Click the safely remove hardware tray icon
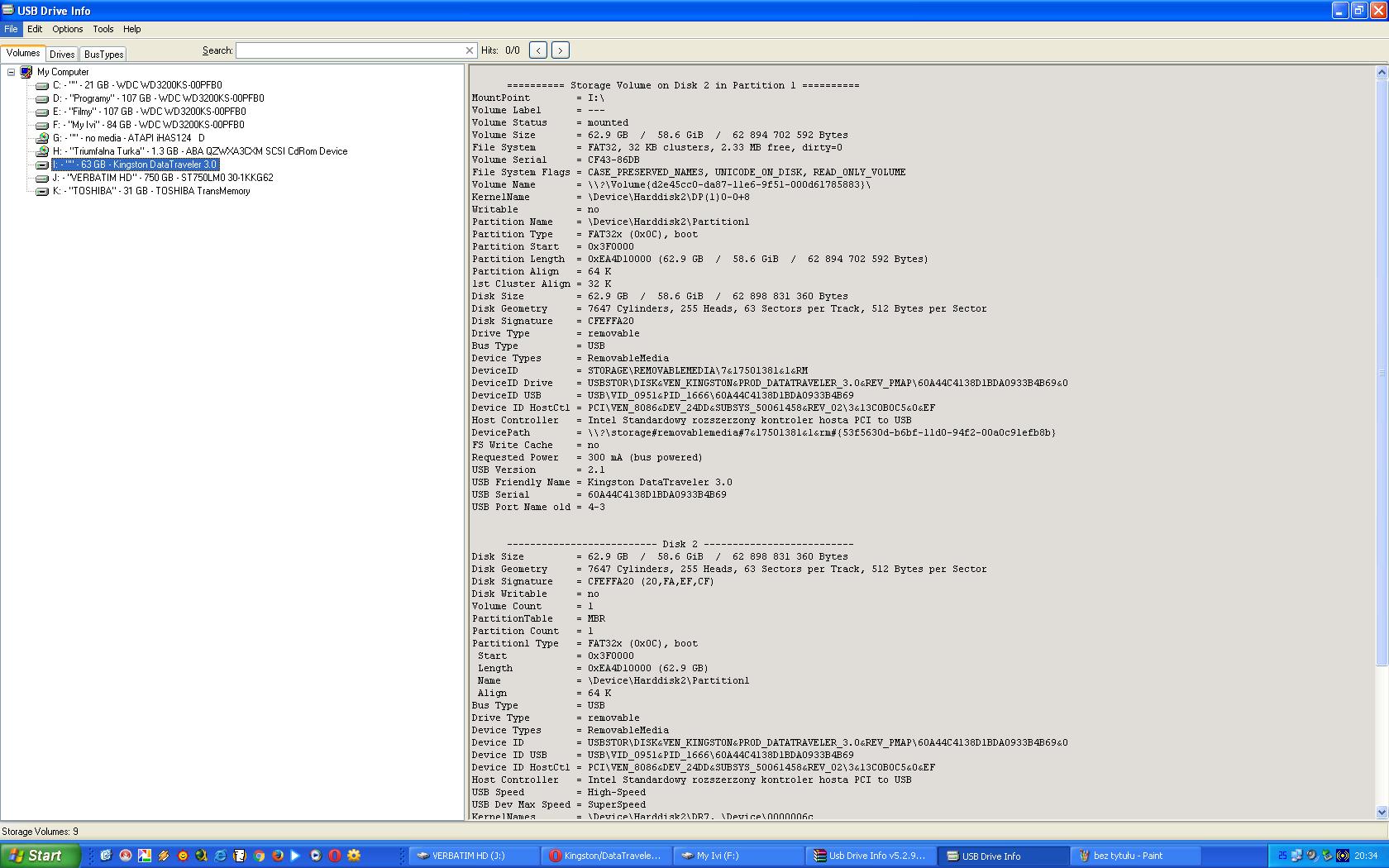This screenshot has width=1389, height=868. 1327,856
